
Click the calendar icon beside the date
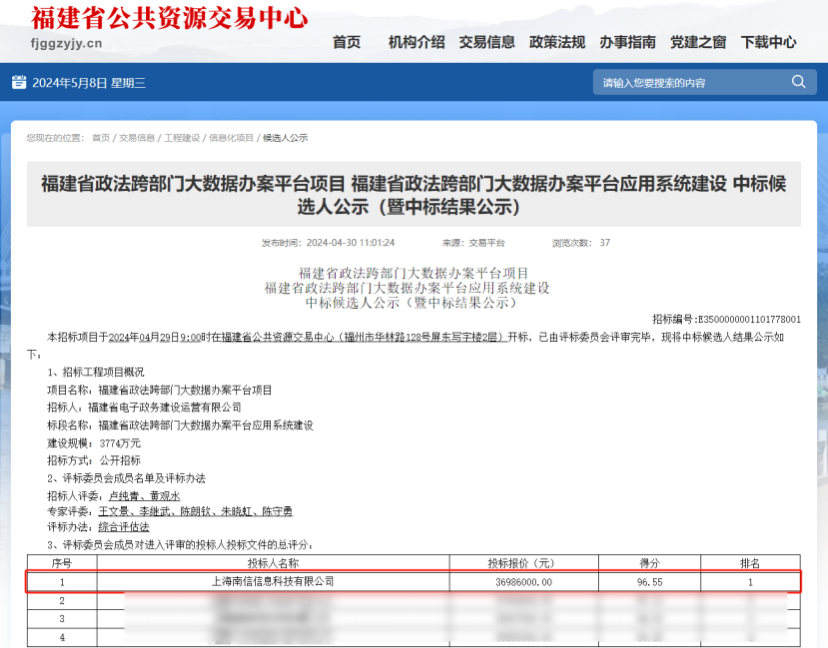pos(19,82)
